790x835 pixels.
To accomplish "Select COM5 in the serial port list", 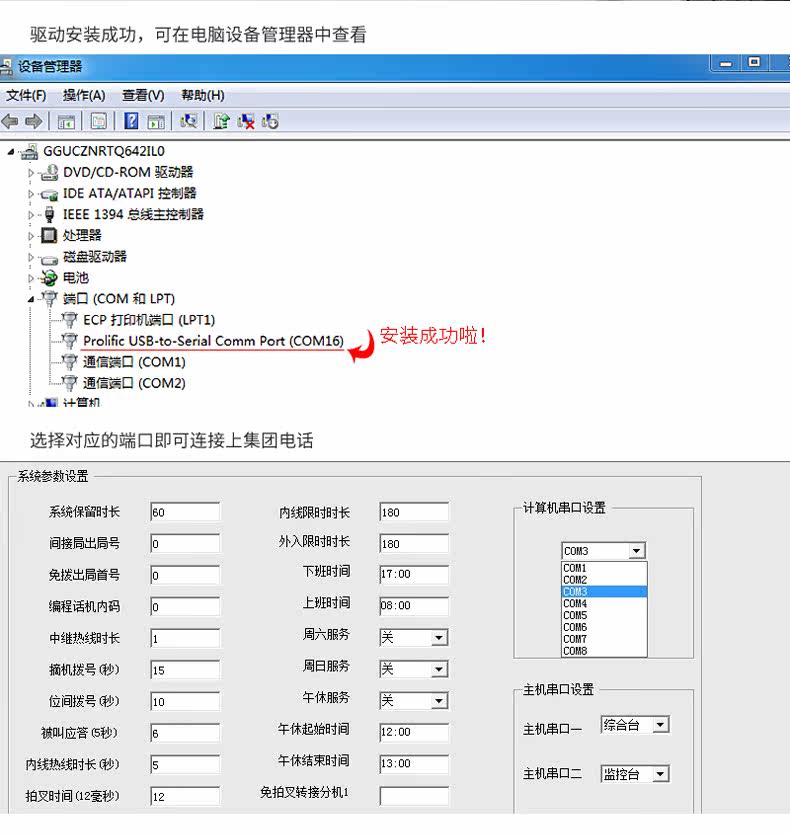I will (604, 615).
